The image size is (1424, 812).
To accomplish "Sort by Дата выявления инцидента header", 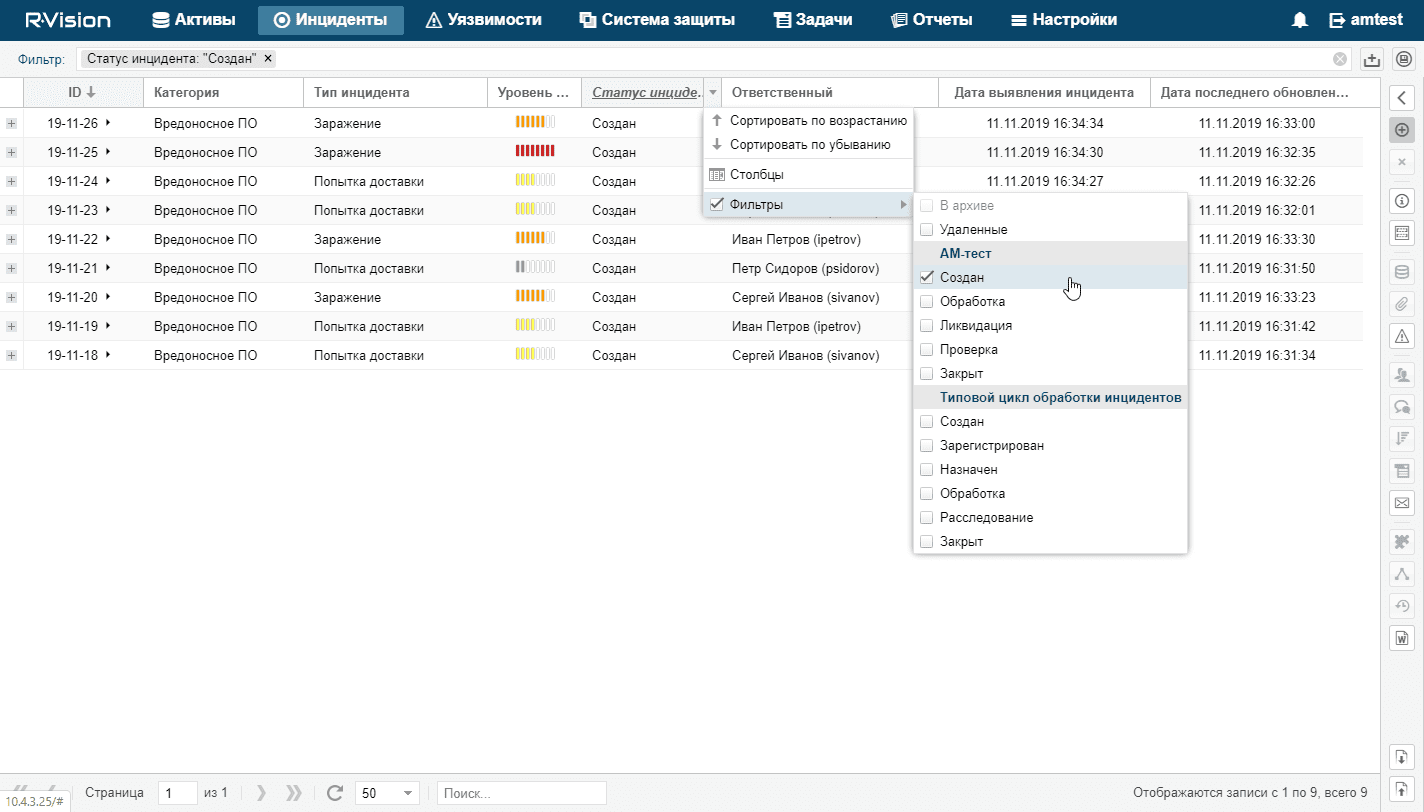I will 1044,93.
